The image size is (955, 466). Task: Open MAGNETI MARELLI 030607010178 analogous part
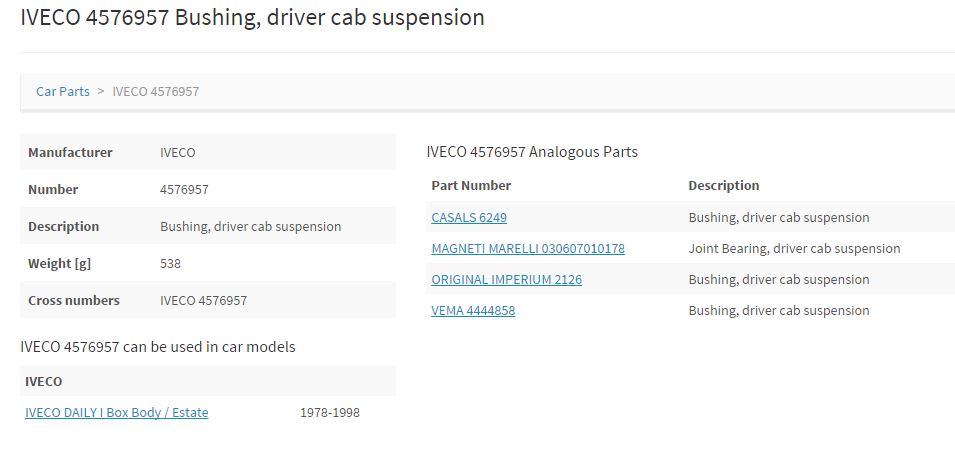pos(528,248)
